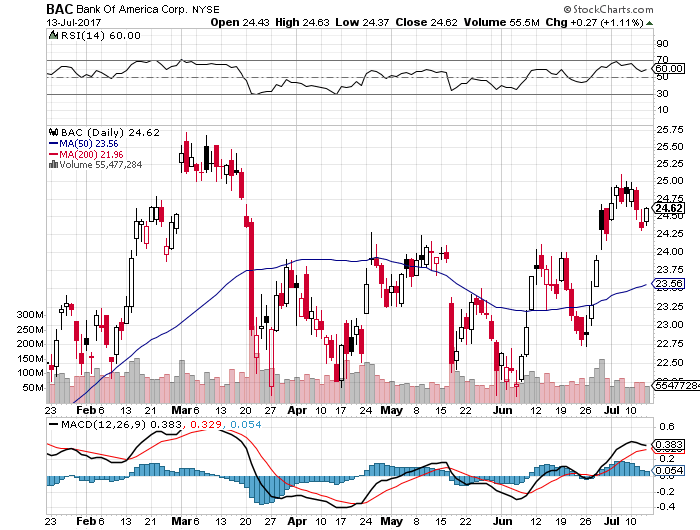Click the 60.00 value tag on the RSI axis
700x530 pixels.
(x=669, y=69)
